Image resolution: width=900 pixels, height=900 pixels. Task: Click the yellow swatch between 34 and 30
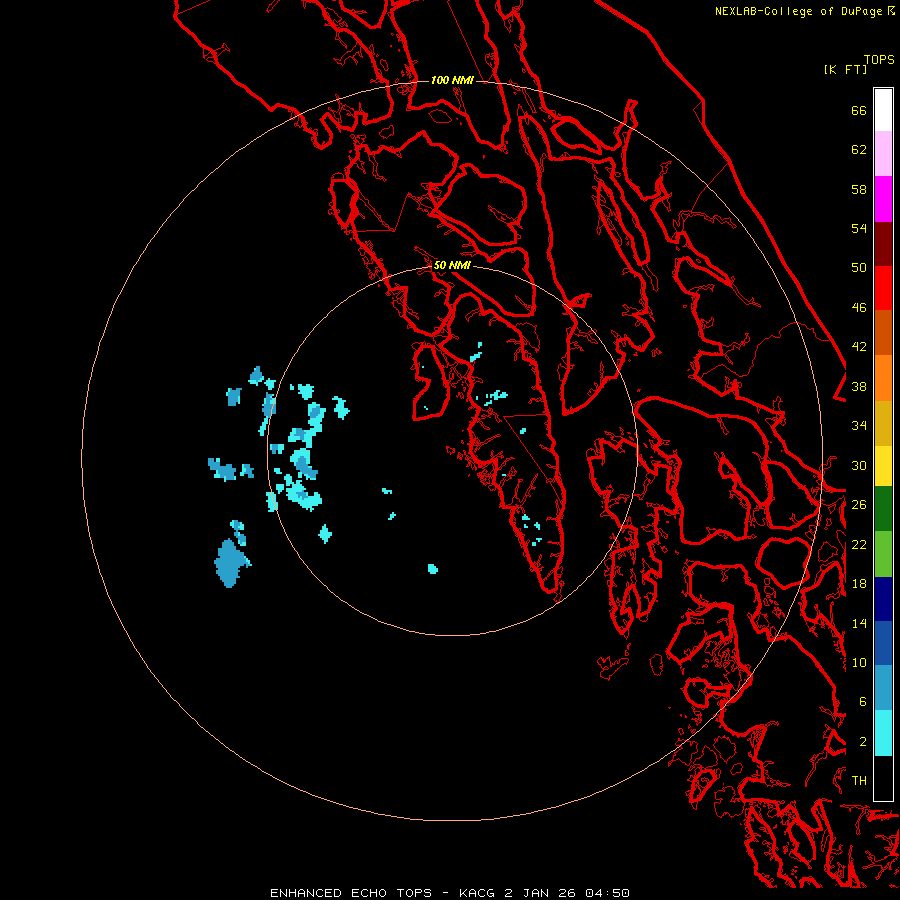883,466
